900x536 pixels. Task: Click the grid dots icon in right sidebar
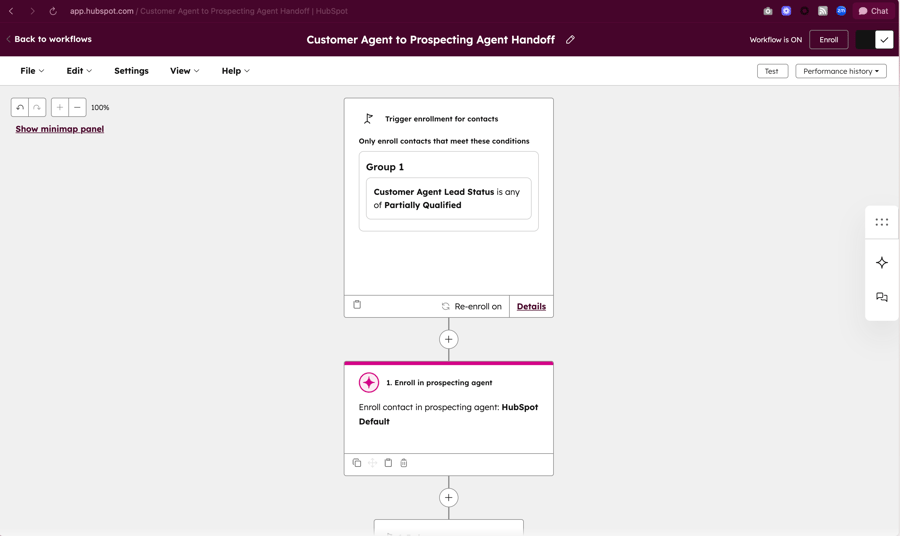(x=881, y=222)
